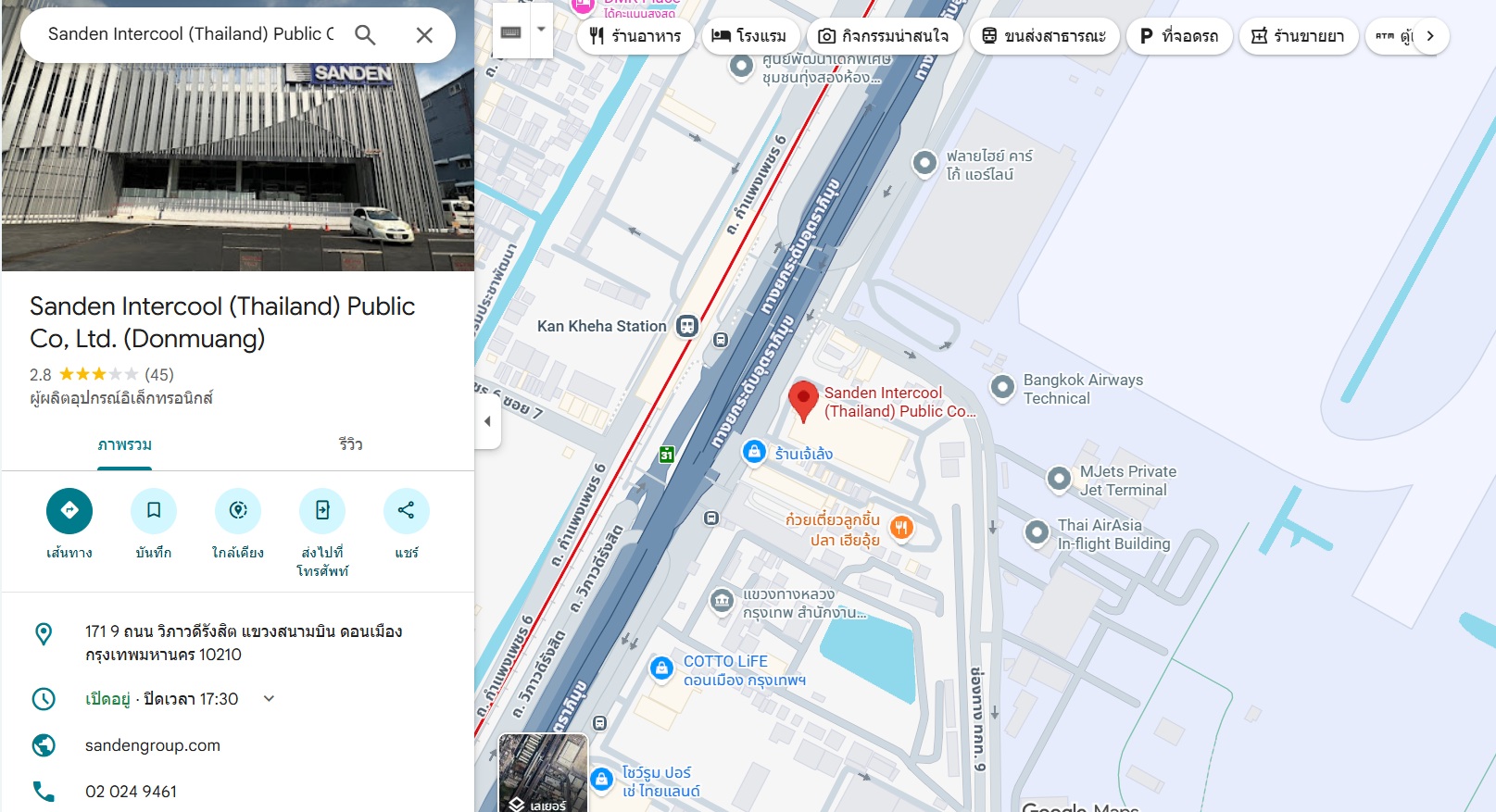The width and height of the screenshot is (1496, 812).
Task: Click the nearby (ใกล้เคียง) icon
Action: 238,510
